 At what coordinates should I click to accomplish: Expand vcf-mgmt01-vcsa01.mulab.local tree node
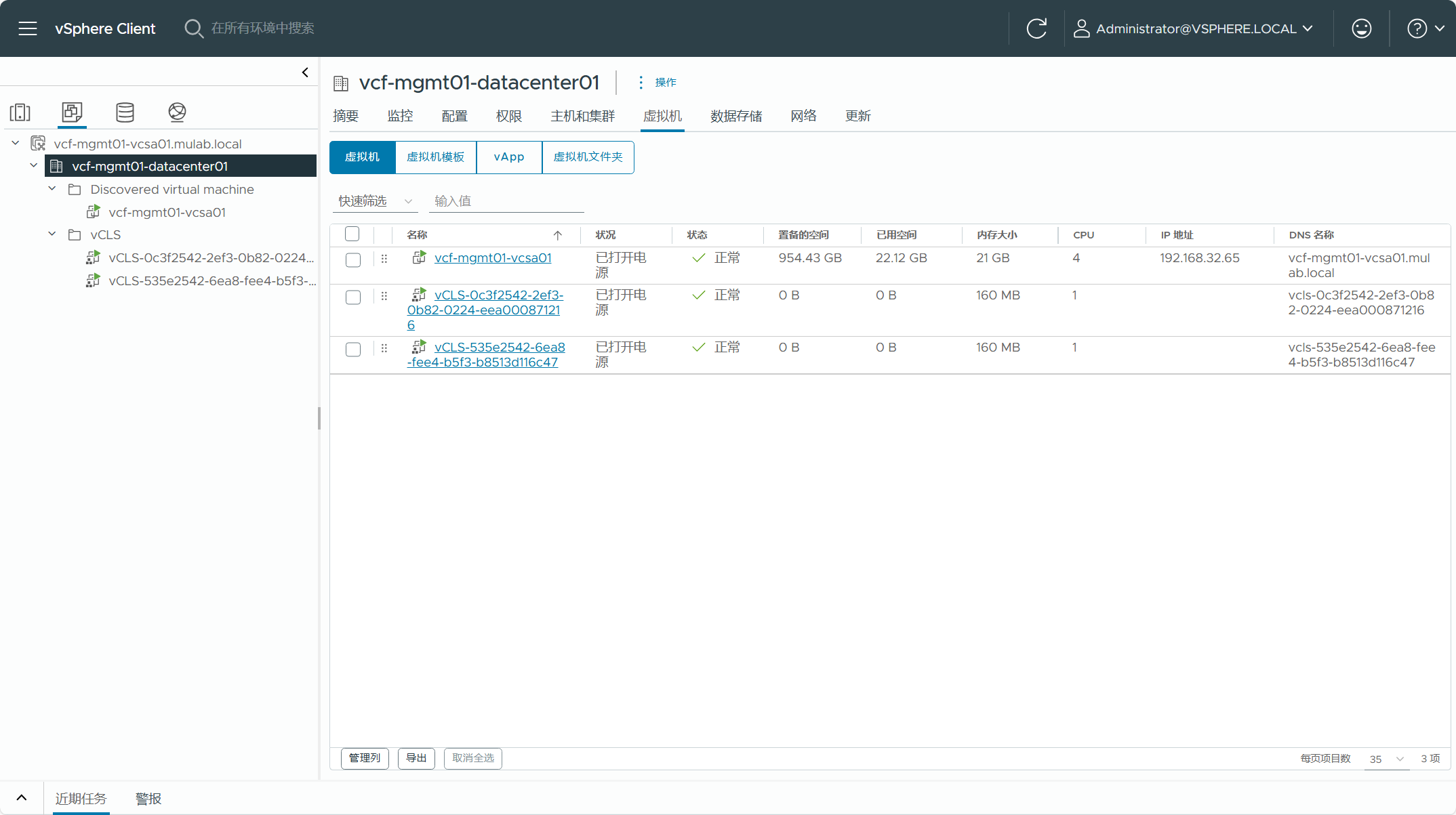pos(14,143)
